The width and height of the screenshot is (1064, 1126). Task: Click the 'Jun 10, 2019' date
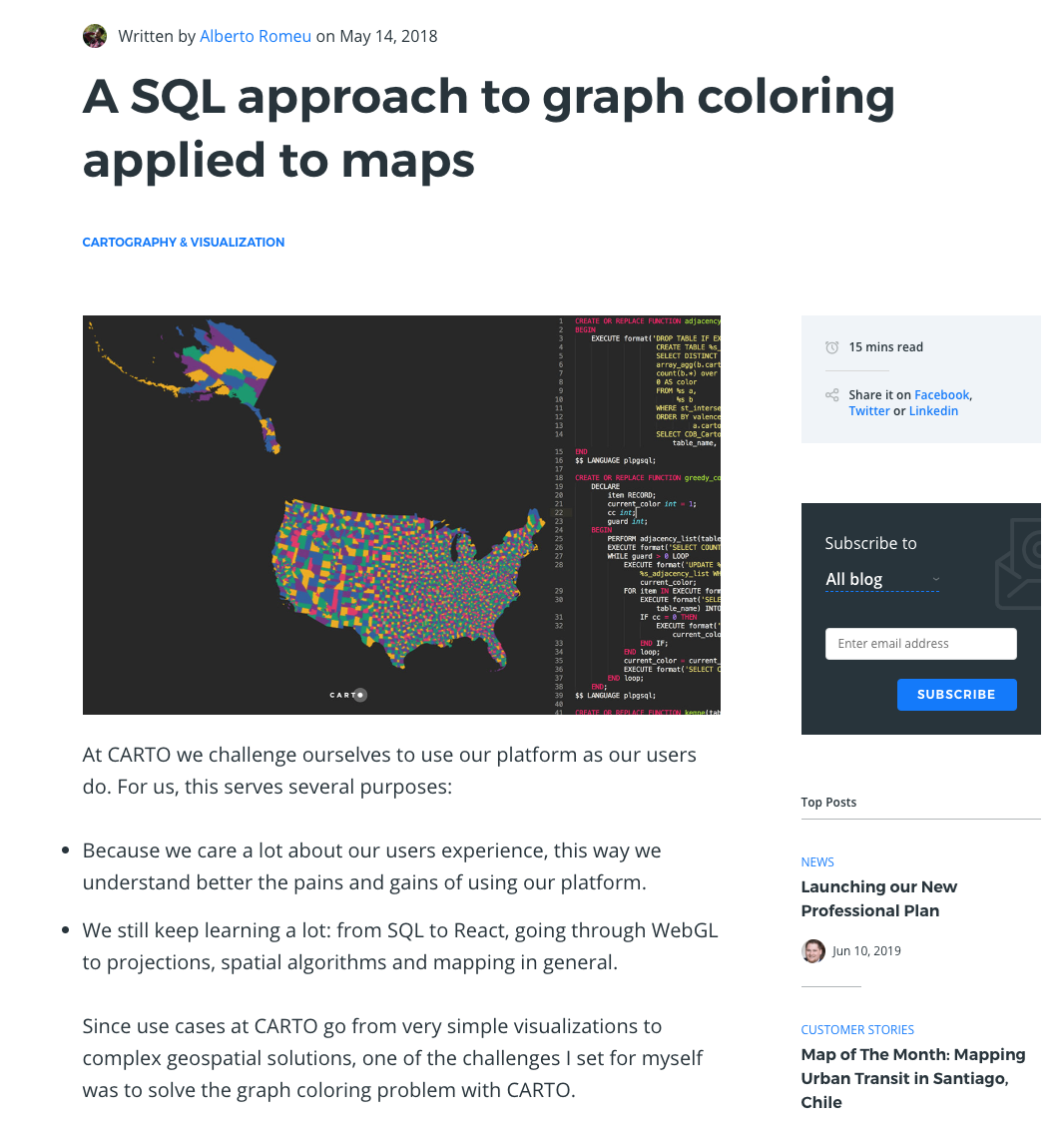point(865,950)
